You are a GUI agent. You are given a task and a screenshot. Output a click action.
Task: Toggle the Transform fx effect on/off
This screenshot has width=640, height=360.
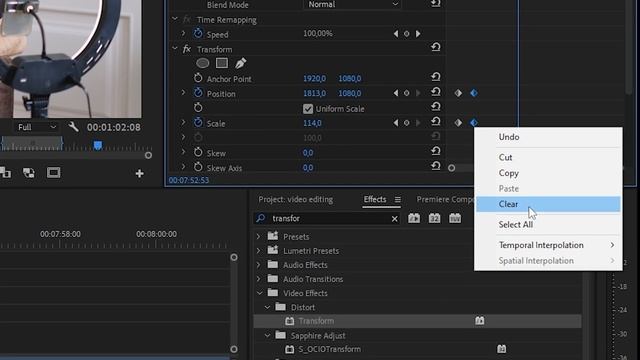click(x=187, y=49)
